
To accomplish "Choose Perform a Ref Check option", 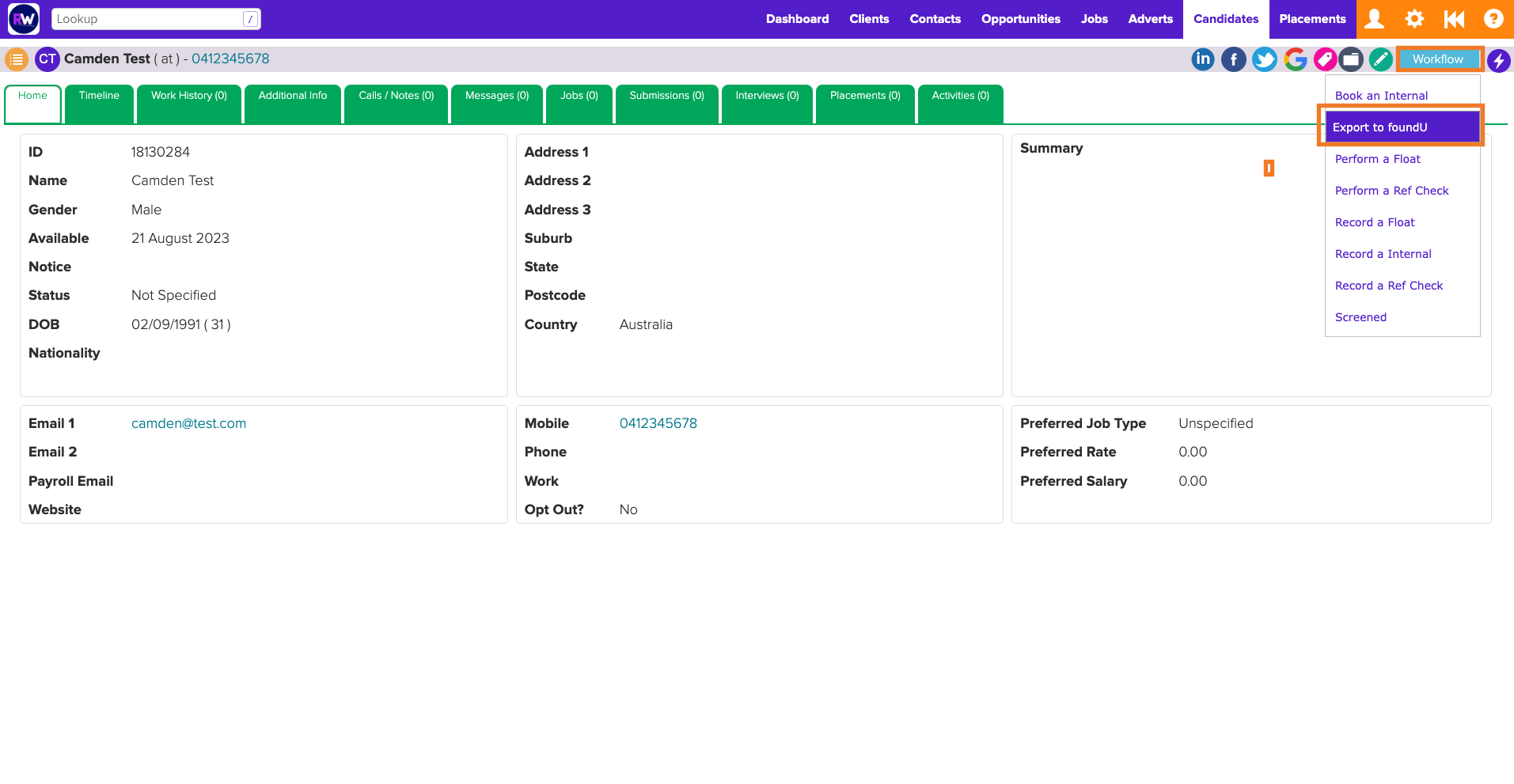I will pos(1391,191).
